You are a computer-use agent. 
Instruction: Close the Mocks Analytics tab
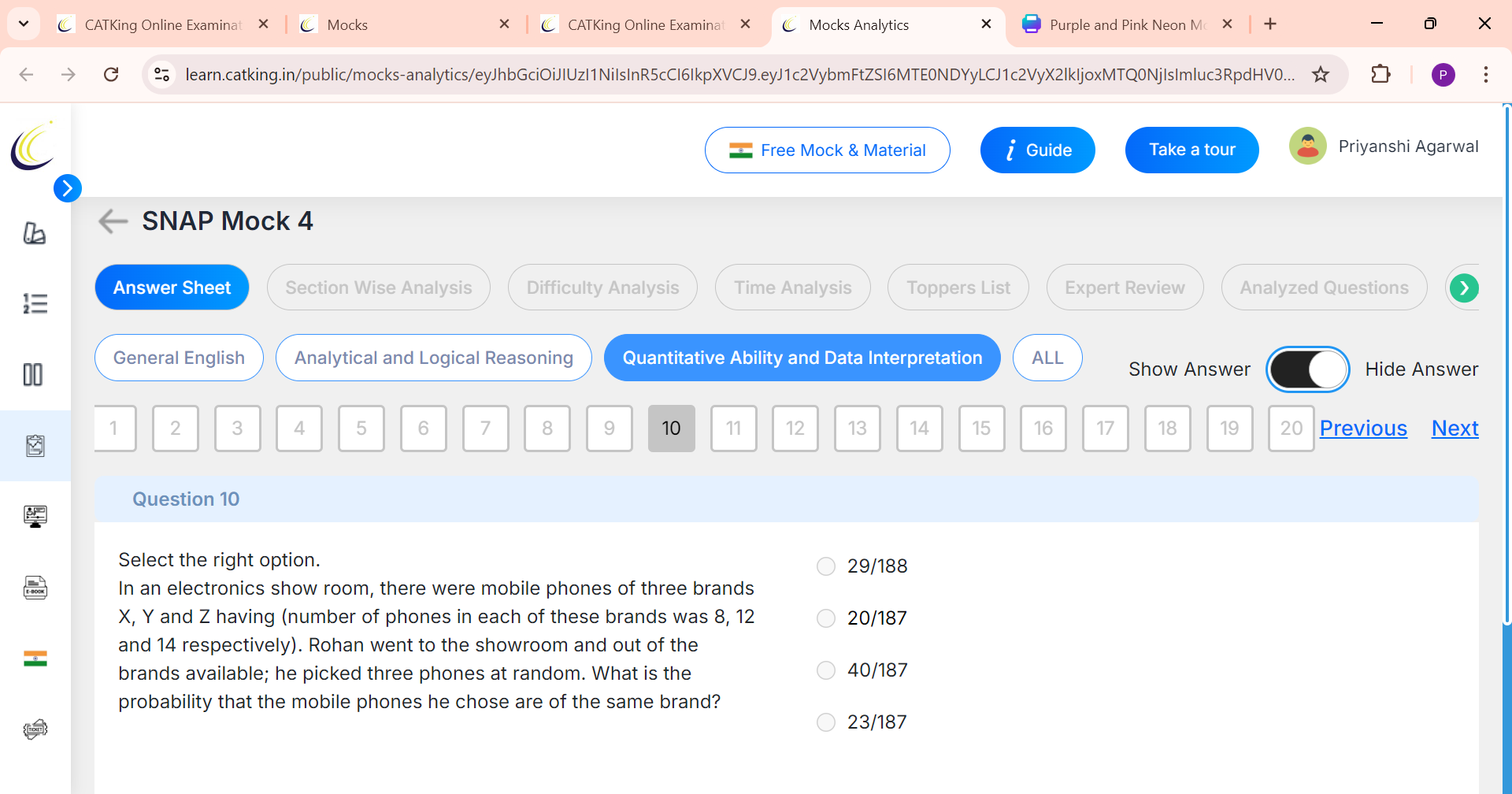point(986,24)
